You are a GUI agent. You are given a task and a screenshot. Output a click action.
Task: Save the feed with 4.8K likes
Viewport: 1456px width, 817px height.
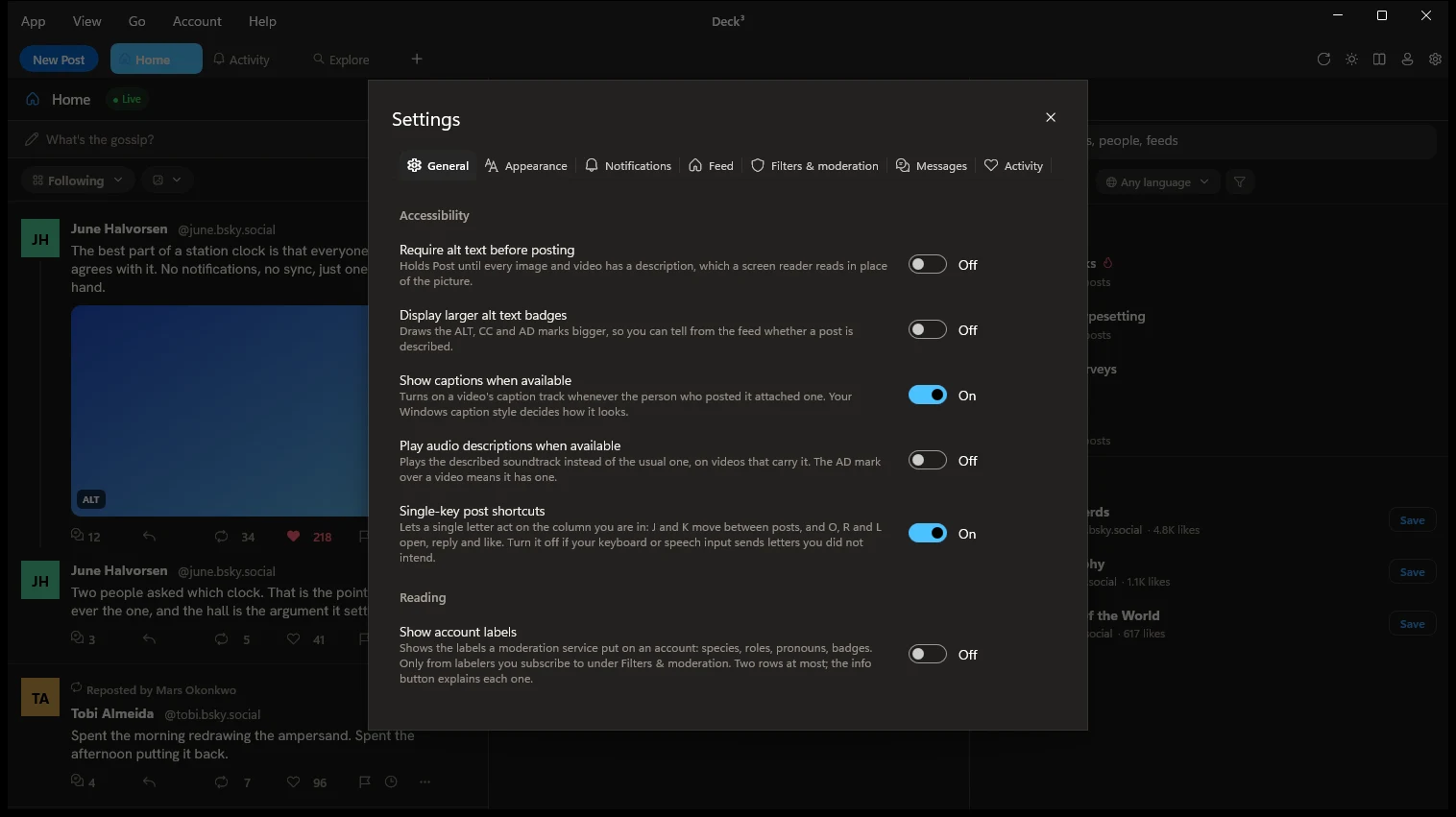[x=1412, y=520]
